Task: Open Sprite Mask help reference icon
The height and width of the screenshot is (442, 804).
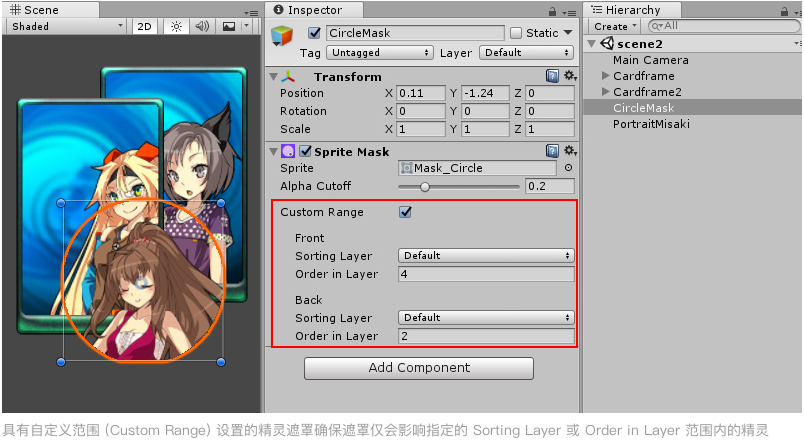Action: [552, 151]
